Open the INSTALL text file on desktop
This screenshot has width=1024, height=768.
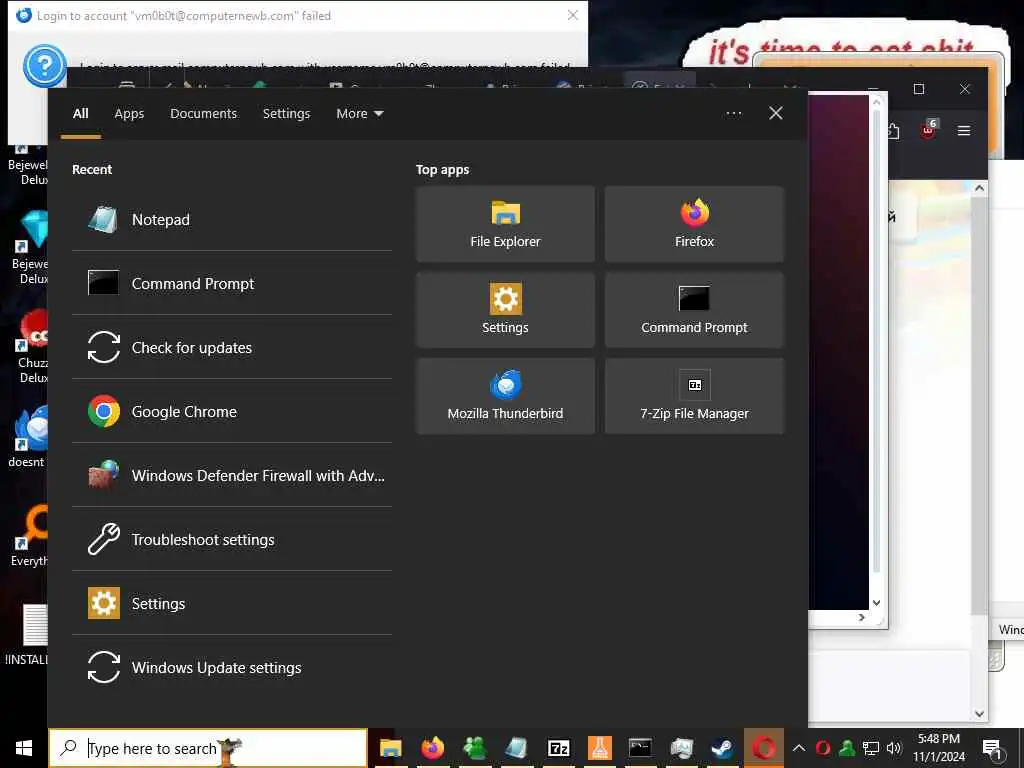pos(27,633)
